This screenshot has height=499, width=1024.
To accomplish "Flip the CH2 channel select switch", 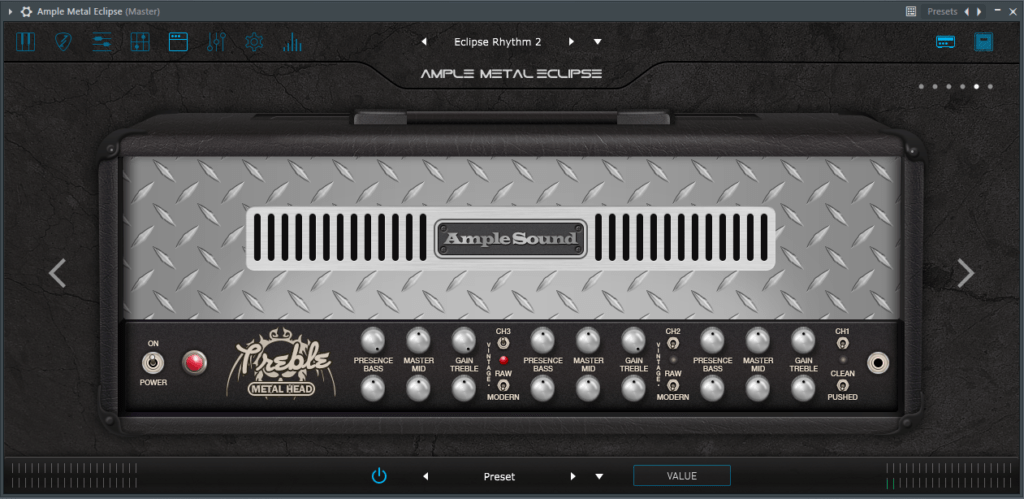I will coord(673,342).
